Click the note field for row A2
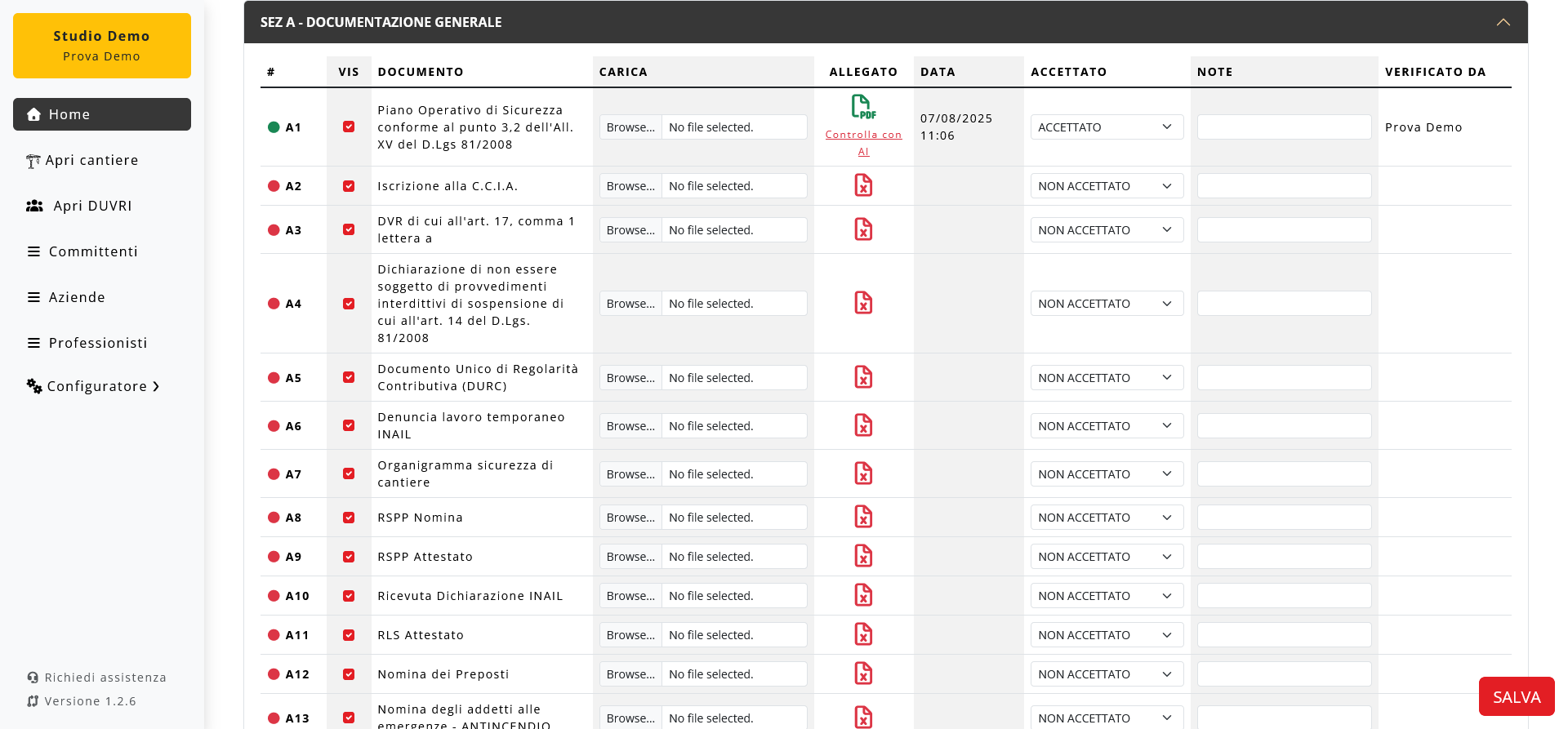The image size is (1568, 729). pos(1284,186)
